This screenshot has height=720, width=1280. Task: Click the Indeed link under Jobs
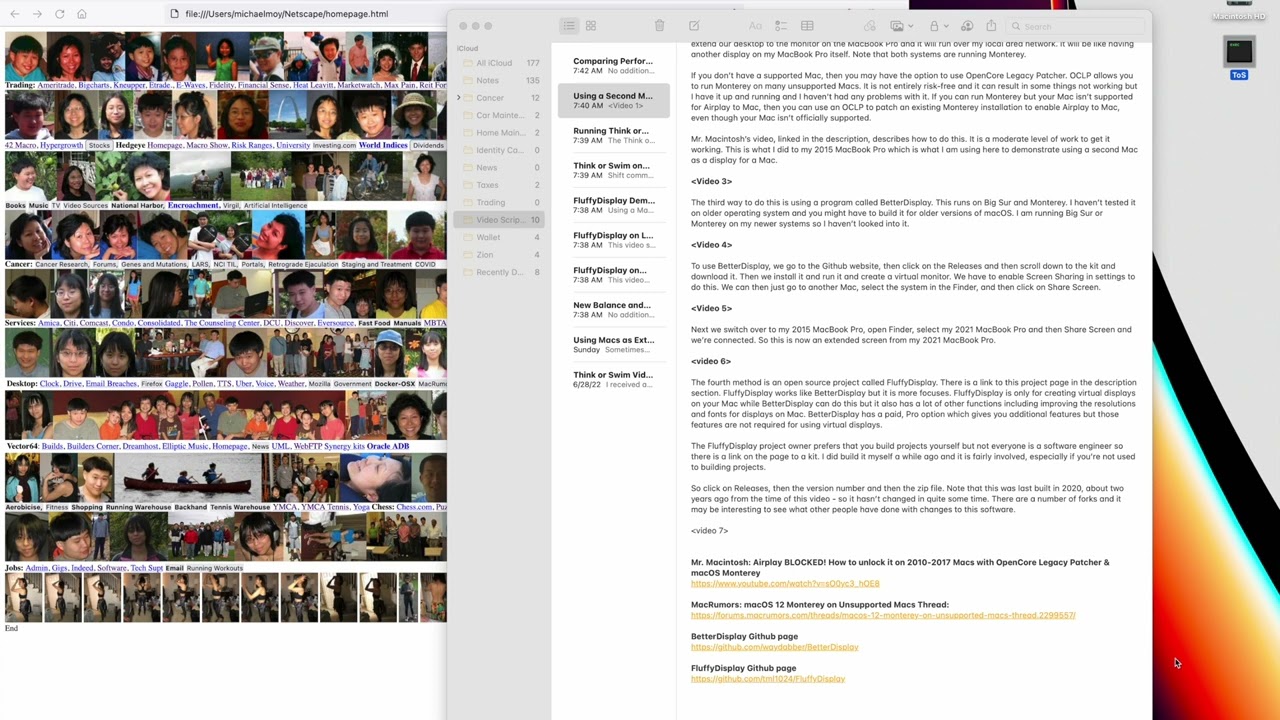80,568
